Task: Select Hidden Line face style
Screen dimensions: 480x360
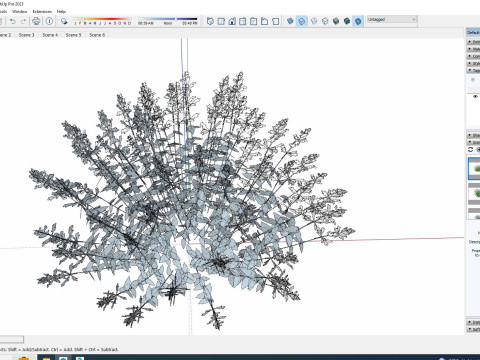Action: click(x=325, y=21)
